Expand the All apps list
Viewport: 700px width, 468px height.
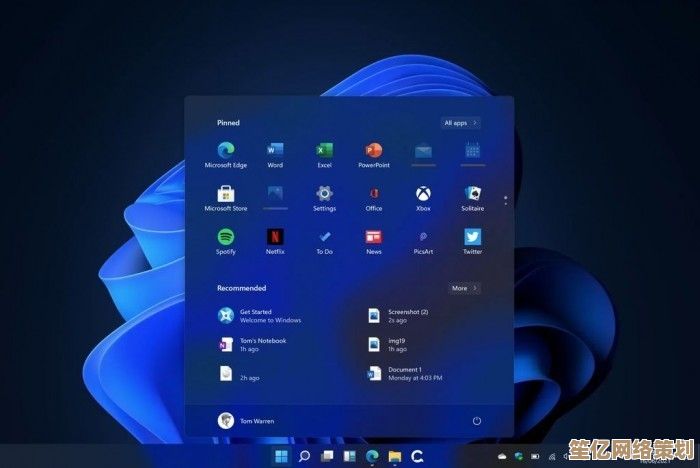point(460,123)
